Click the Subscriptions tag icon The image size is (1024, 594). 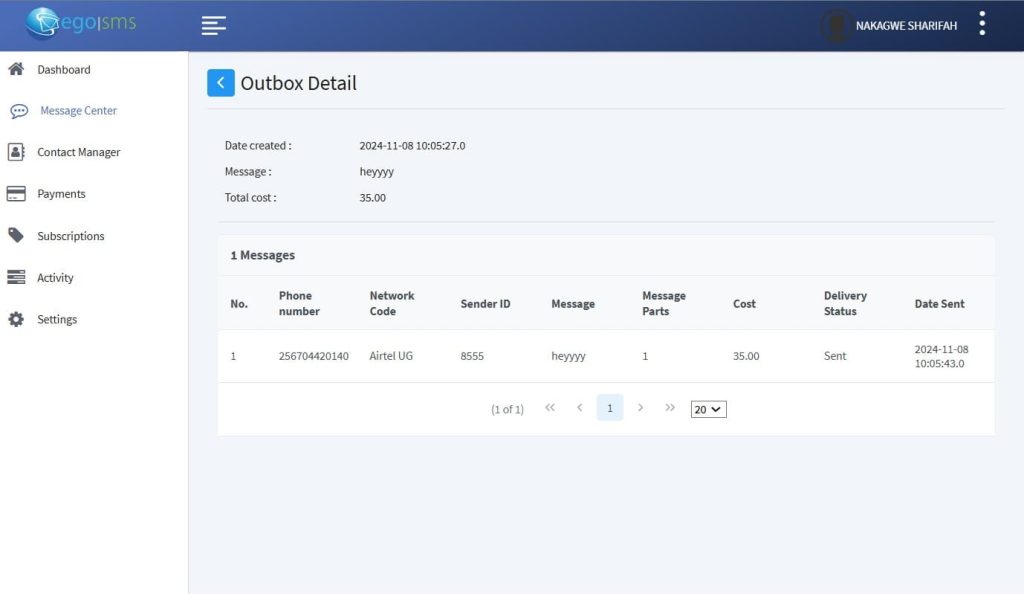(16, 236)
